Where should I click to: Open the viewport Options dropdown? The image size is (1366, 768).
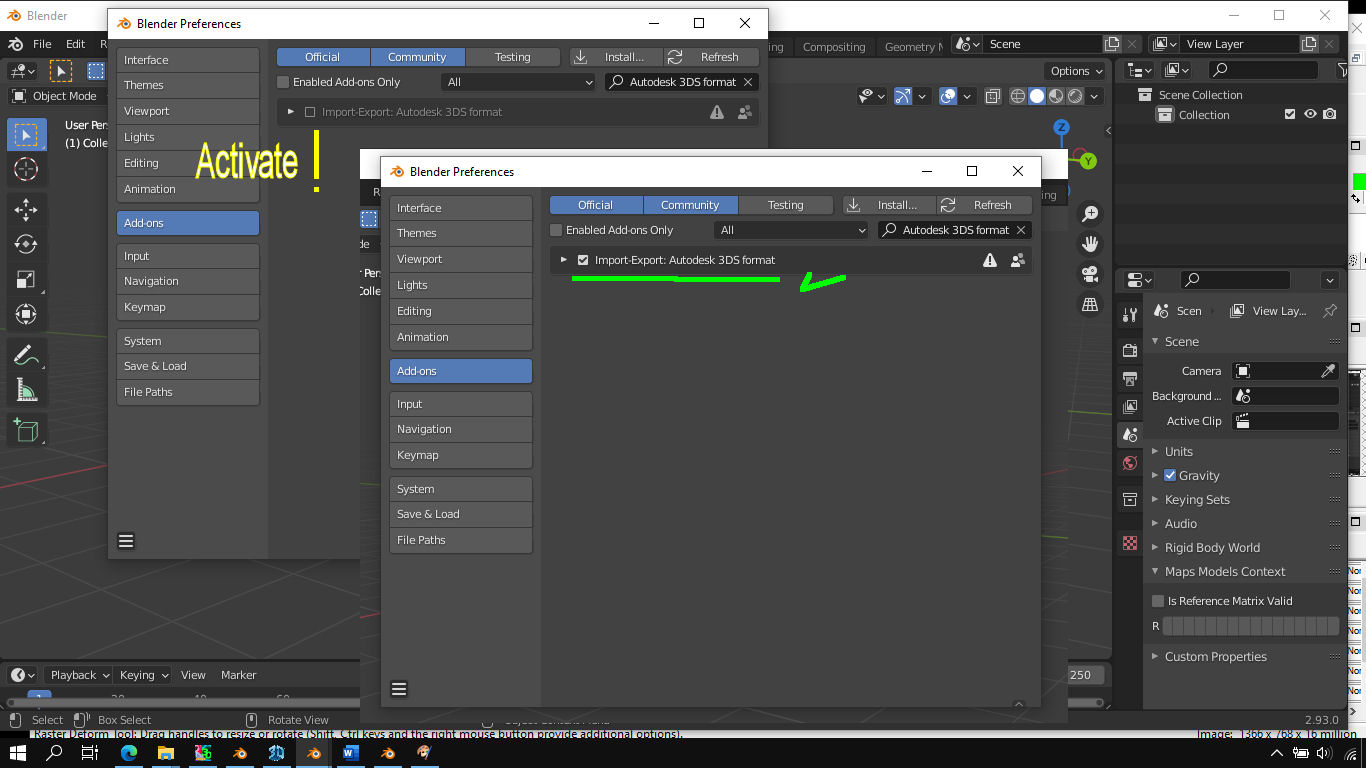[x=1075, y=71]
